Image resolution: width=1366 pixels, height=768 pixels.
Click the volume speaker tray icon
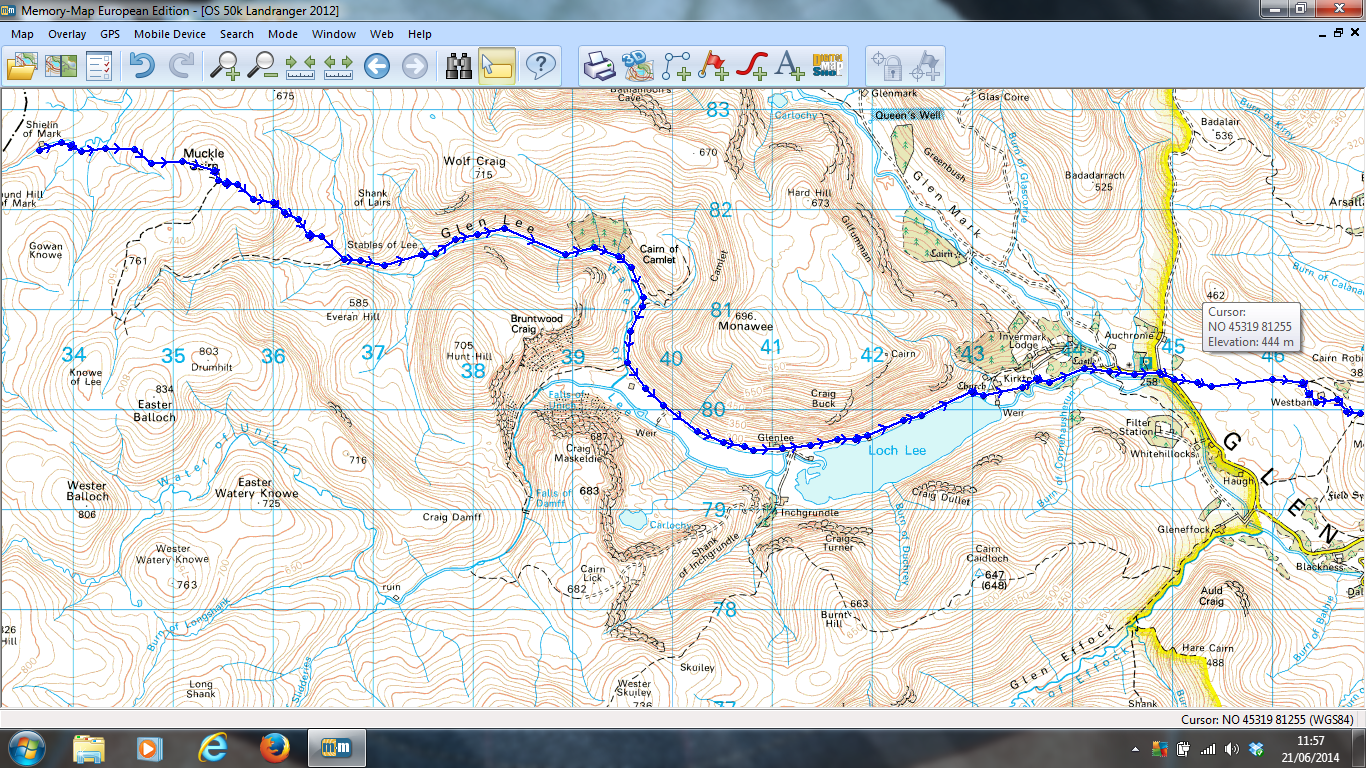click(x=1232, y=749)
